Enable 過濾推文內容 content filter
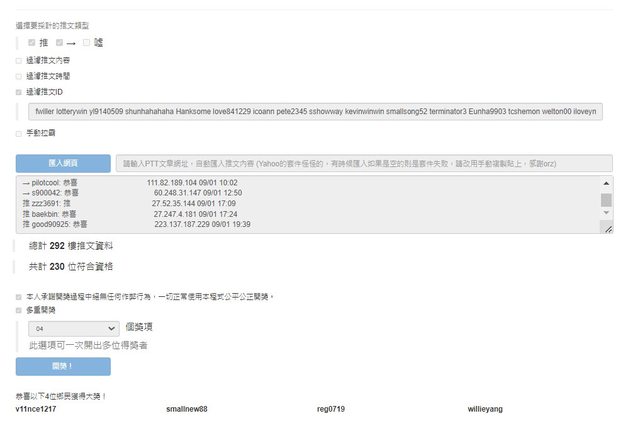 tap(19, 60)
